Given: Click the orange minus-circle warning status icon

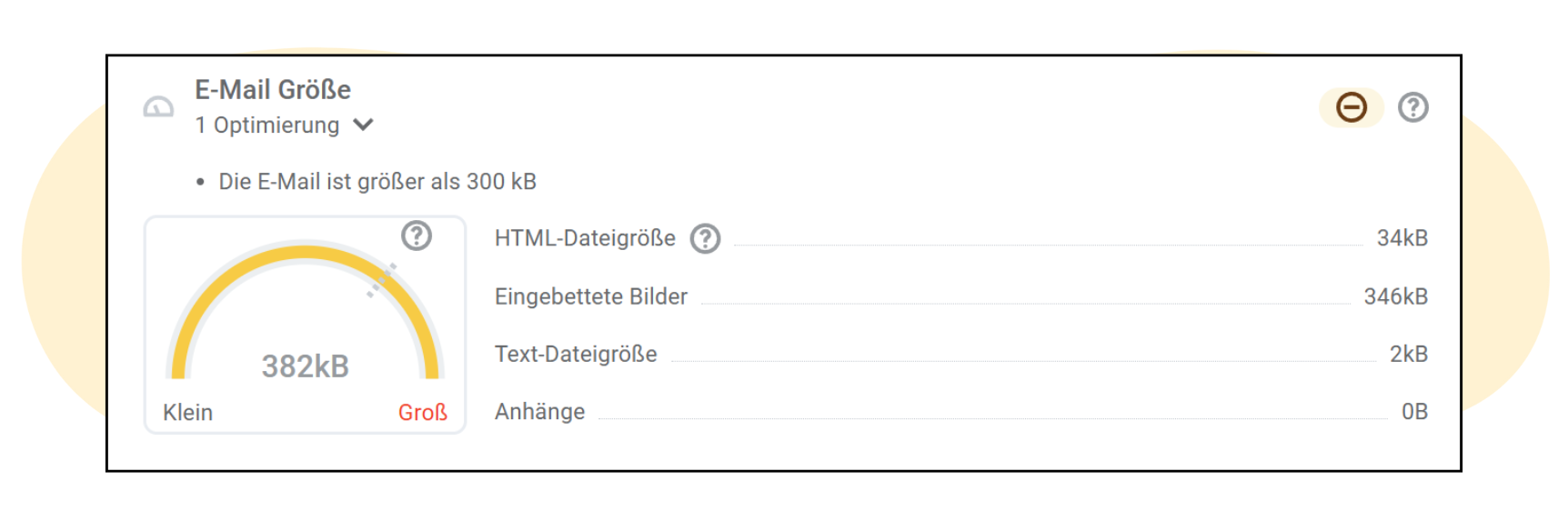Looking at the screenshot, I should click(x=1351, y=107).
